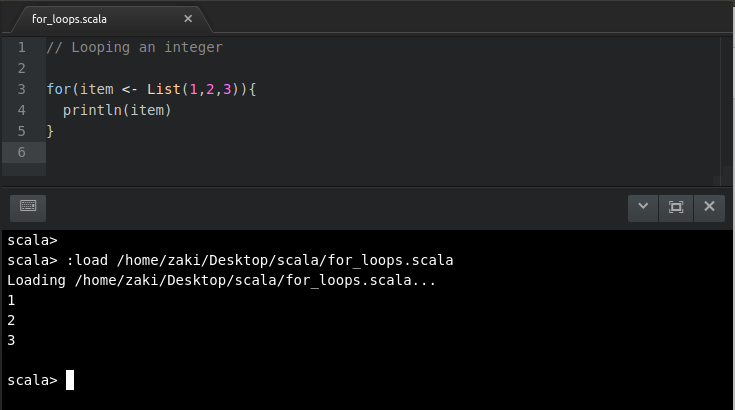Click the editor's vertical scrollbar track
This screenshot has height=410, width=735.
click(727, 110)
